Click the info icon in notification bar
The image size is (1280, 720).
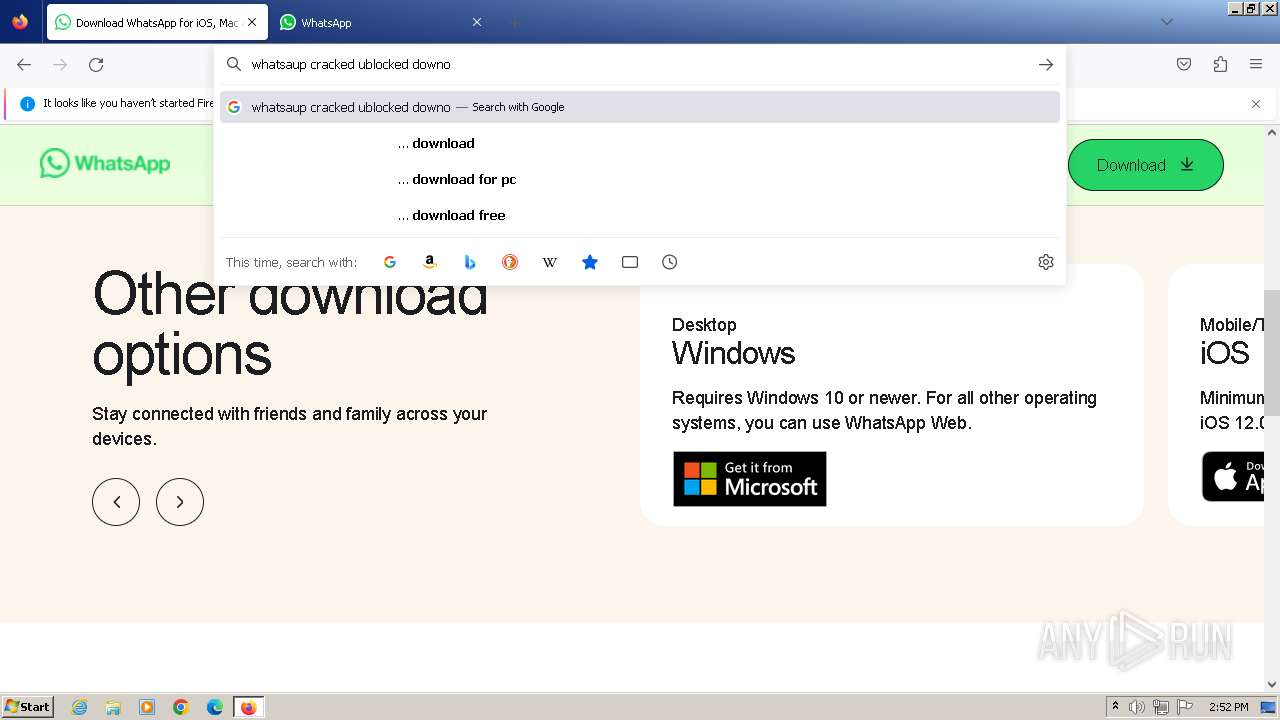[28, 103]
